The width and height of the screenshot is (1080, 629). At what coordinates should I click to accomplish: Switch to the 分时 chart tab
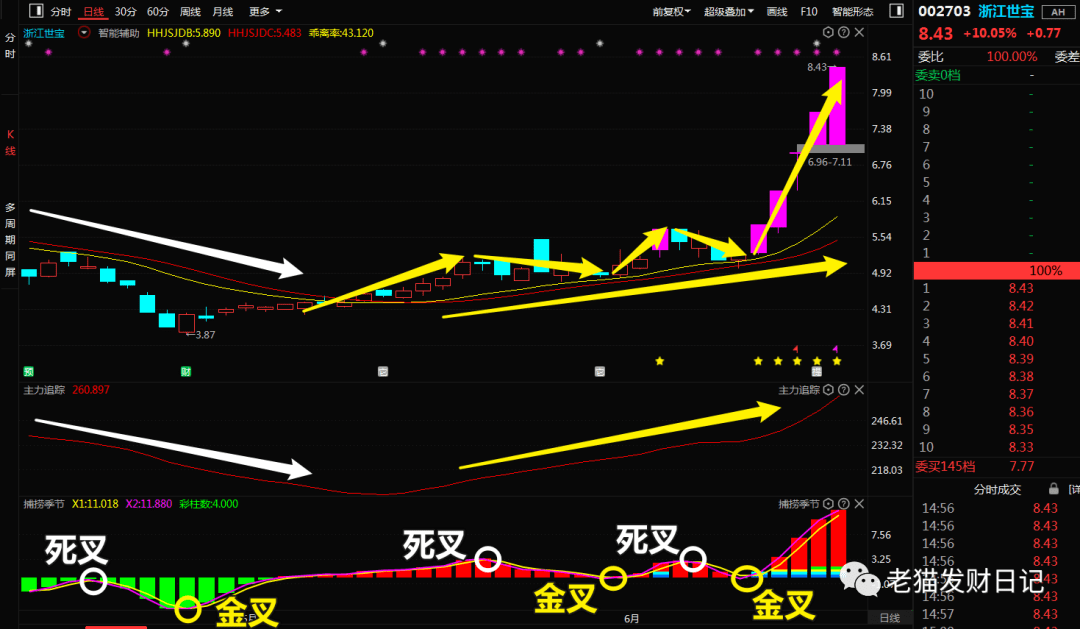click(x=61, y=12)
